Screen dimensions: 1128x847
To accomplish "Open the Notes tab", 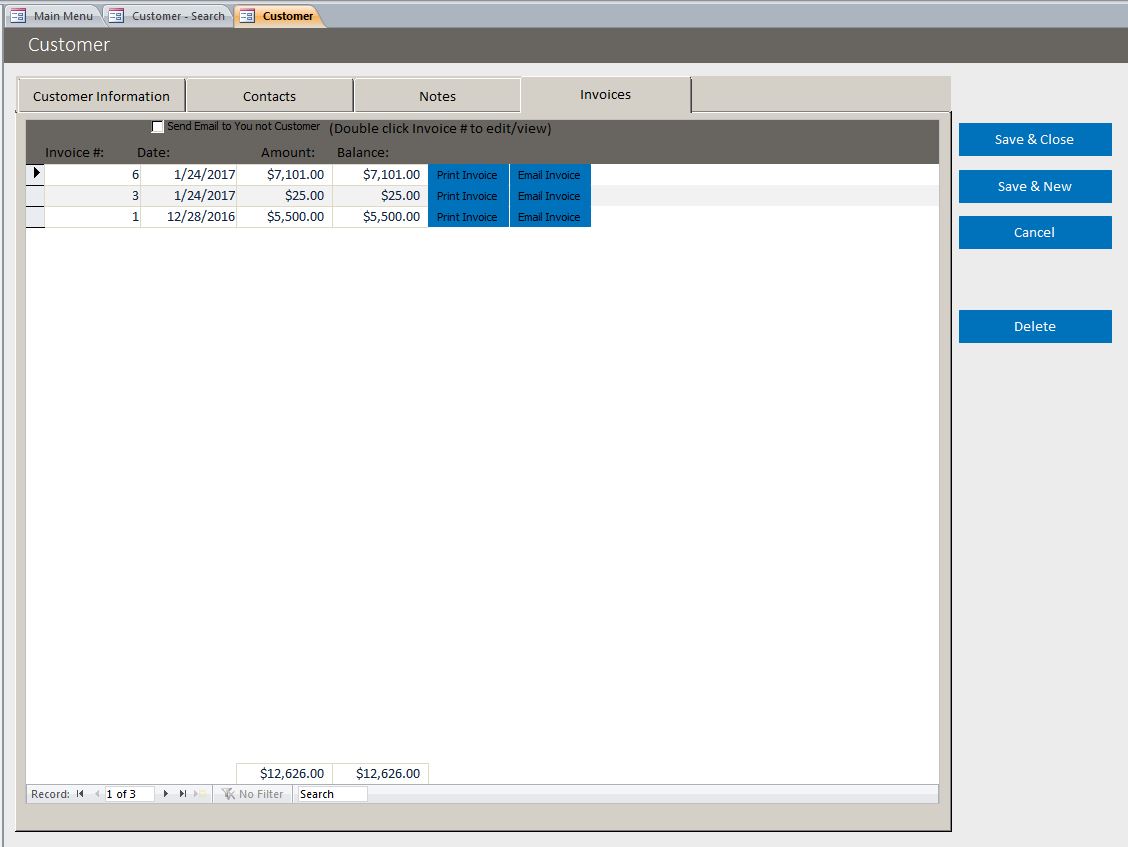I will point(437,95).
